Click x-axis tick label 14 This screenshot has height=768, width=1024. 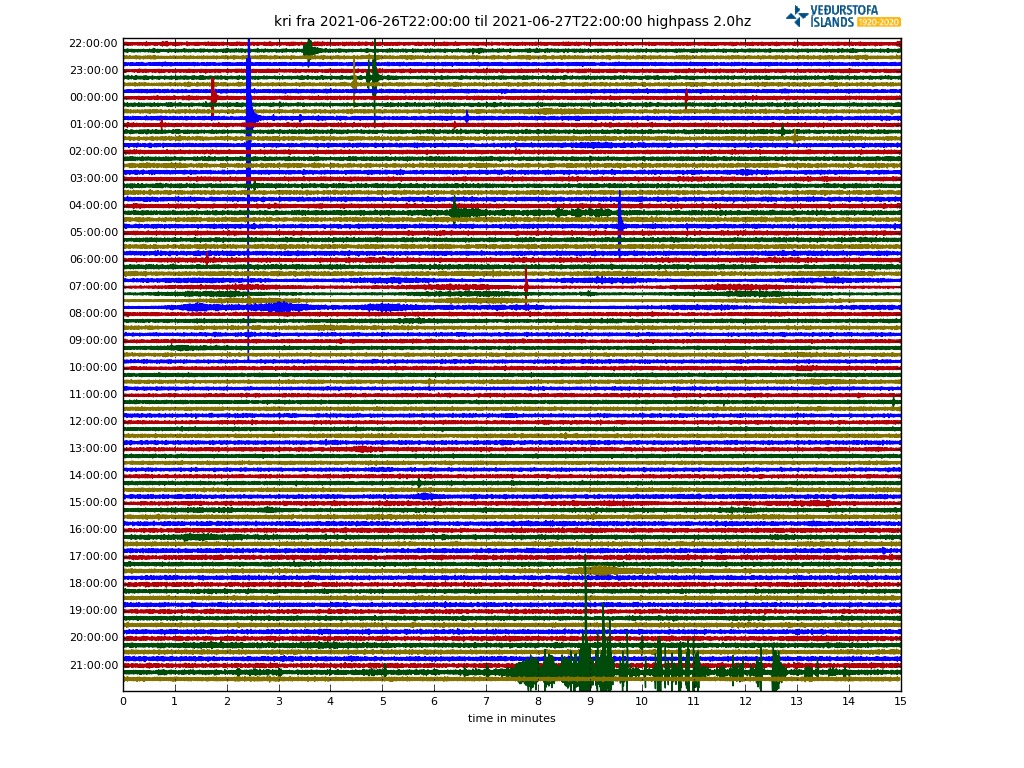(848, 701)
